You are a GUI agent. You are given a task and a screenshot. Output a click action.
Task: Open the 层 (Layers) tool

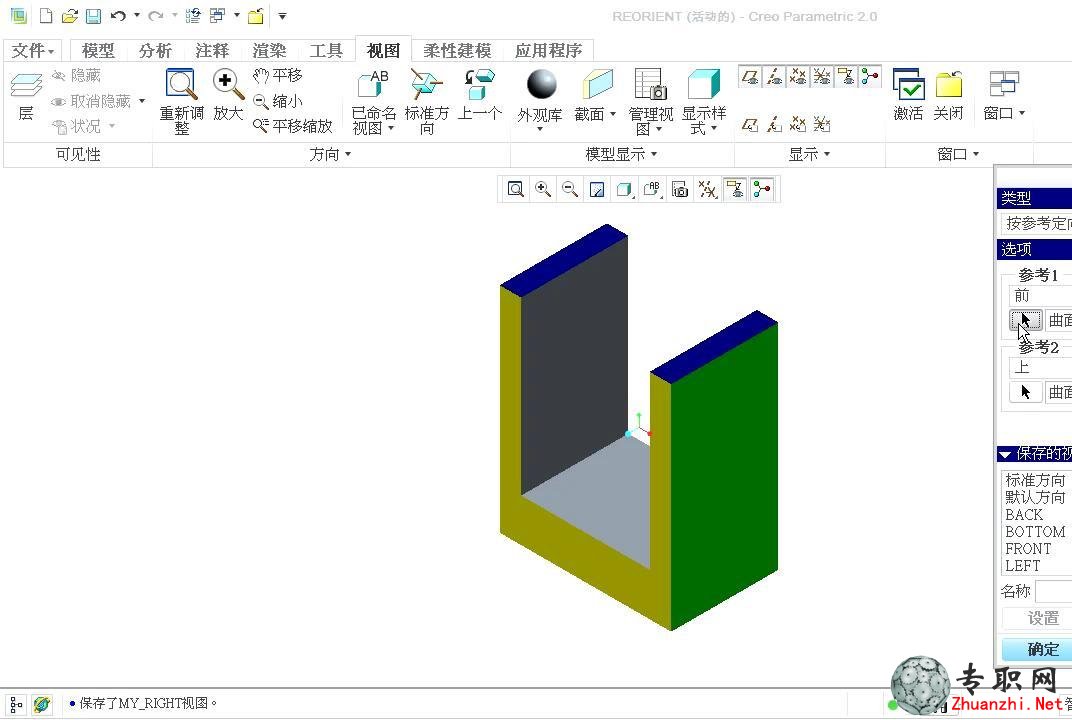(26, 96)
